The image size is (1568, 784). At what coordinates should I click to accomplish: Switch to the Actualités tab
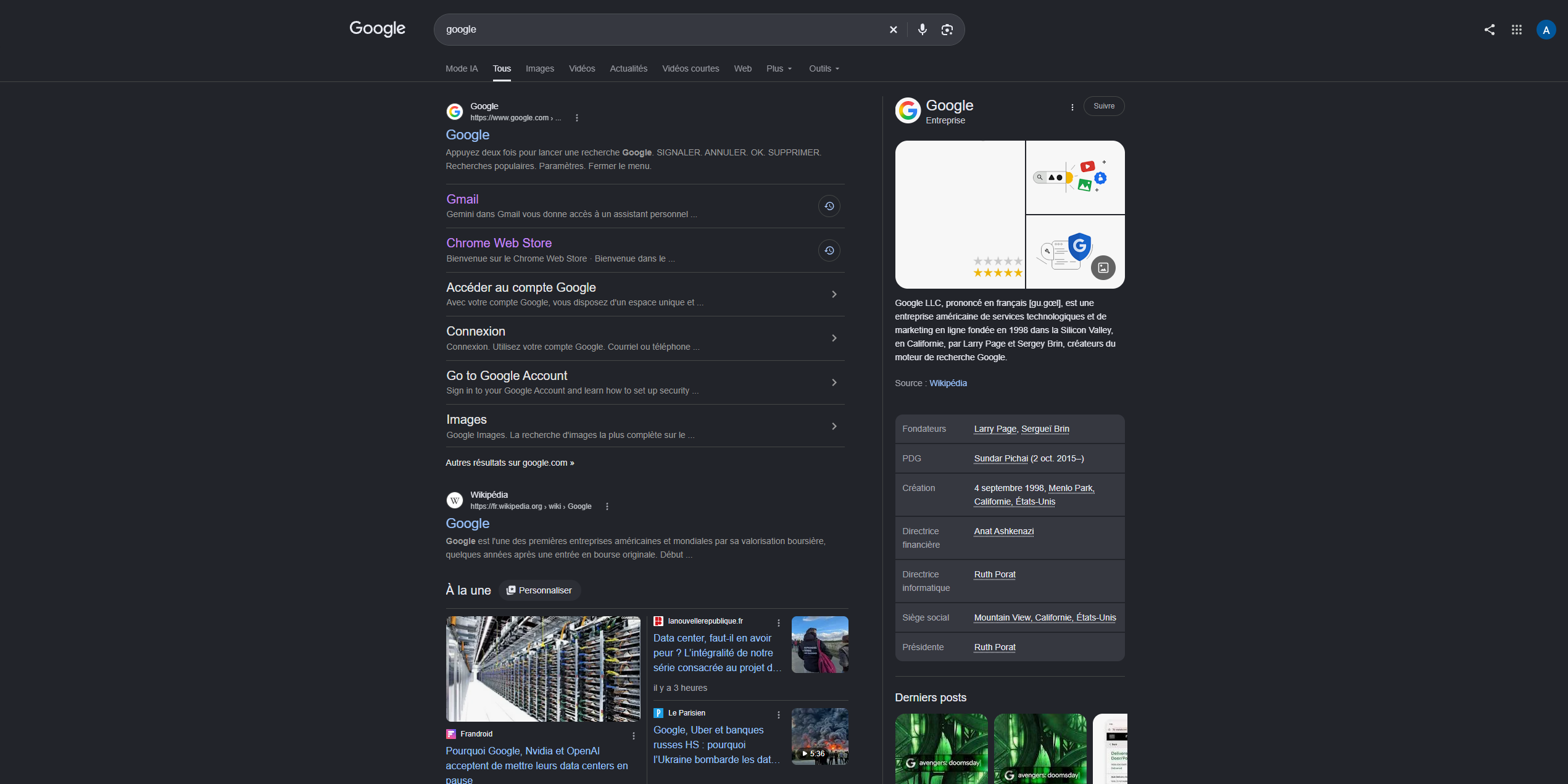[x=628, y=68]
